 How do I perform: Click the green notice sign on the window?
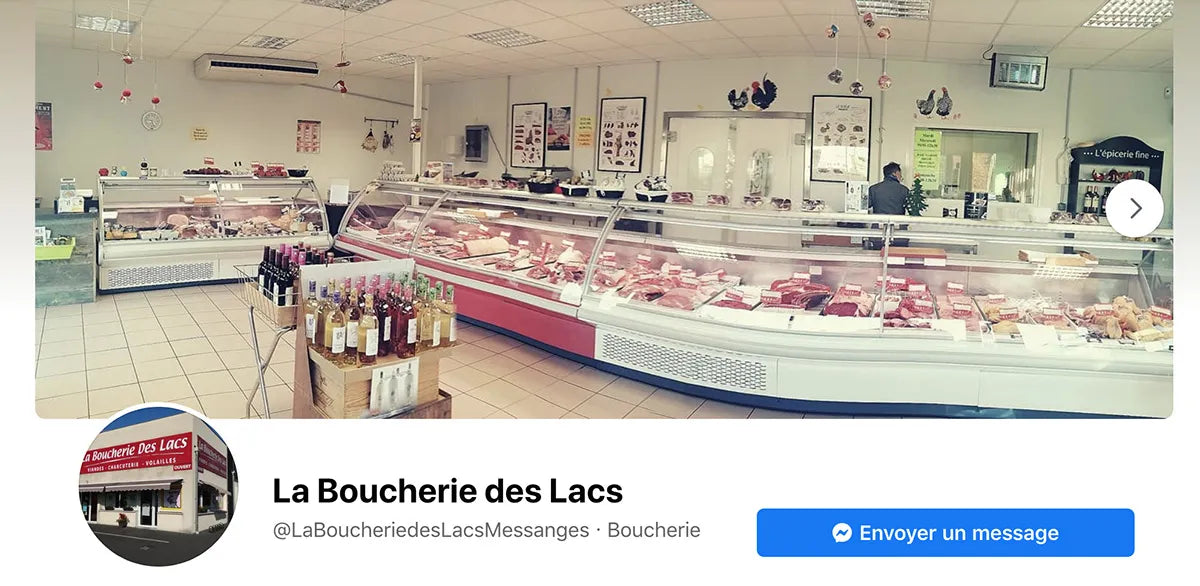point(927,157)
